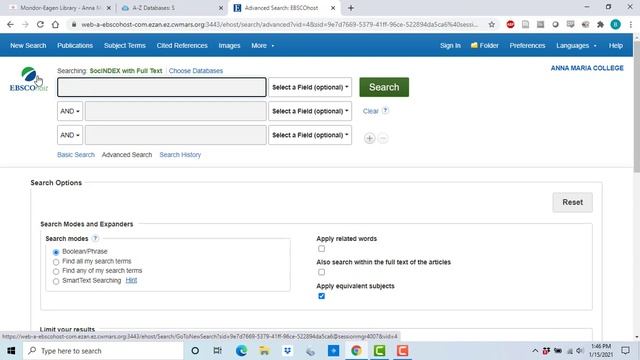The height and width of the screenshot is (360, 640).
Task: Enable Apply related words checkbox
Action: (x=322, y=249)
